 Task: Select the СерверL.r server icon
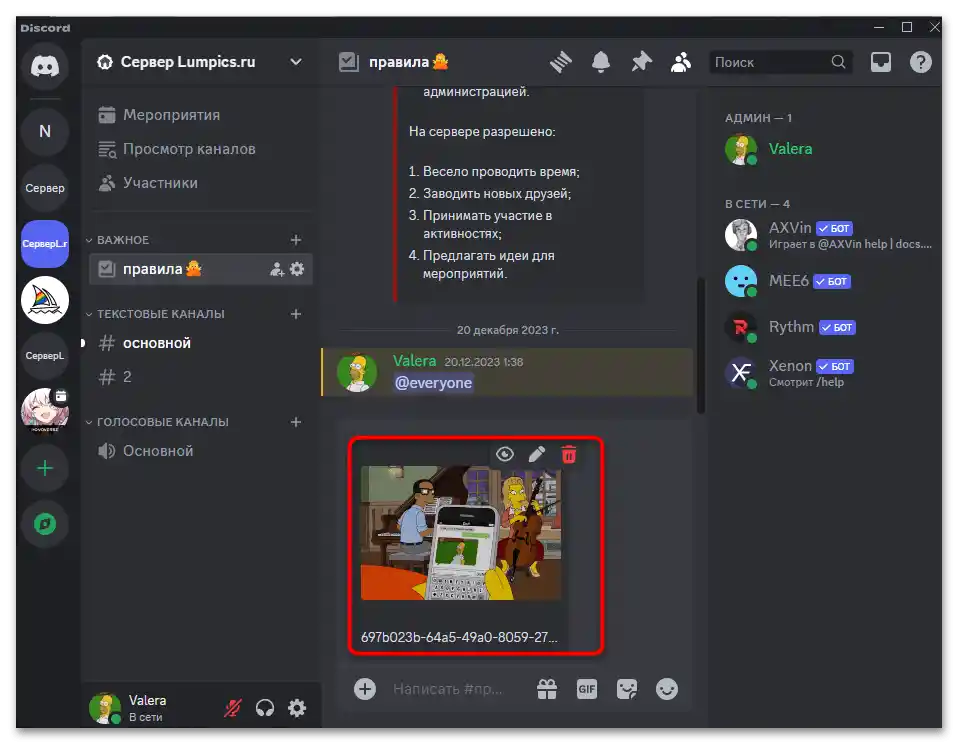pyautogui.click(x=45, y=244)
